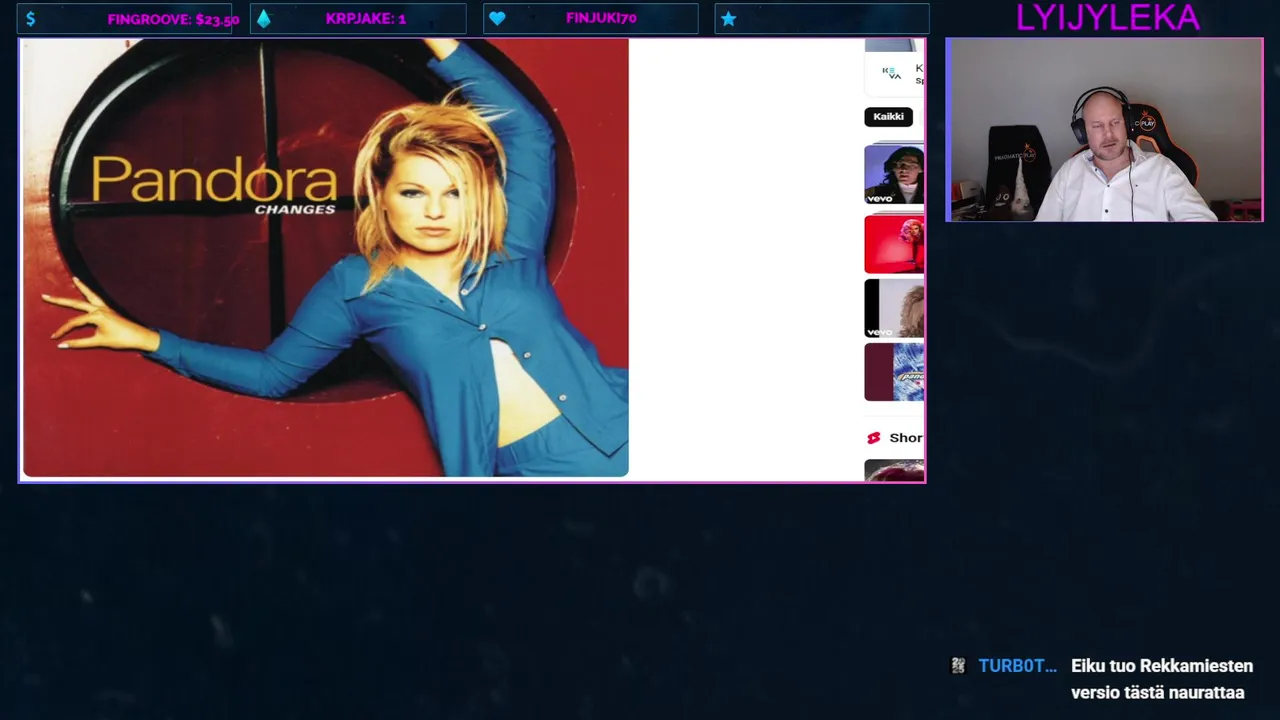
Task: Click the TURB0T chat username
Action: click(x=1017, y=666)
